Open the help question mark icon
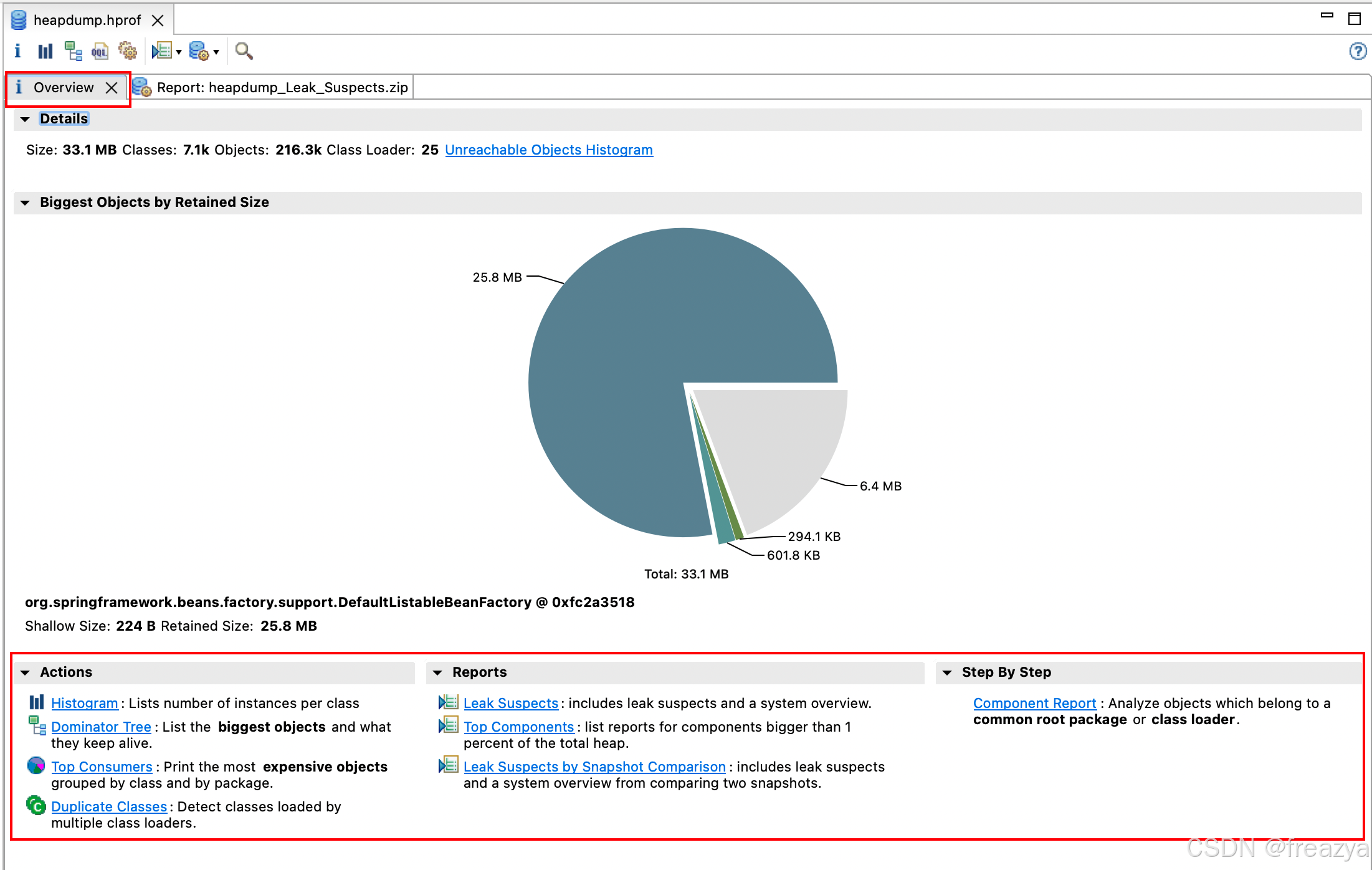This screenshot has width=1372, height=870. point(1357,51)
